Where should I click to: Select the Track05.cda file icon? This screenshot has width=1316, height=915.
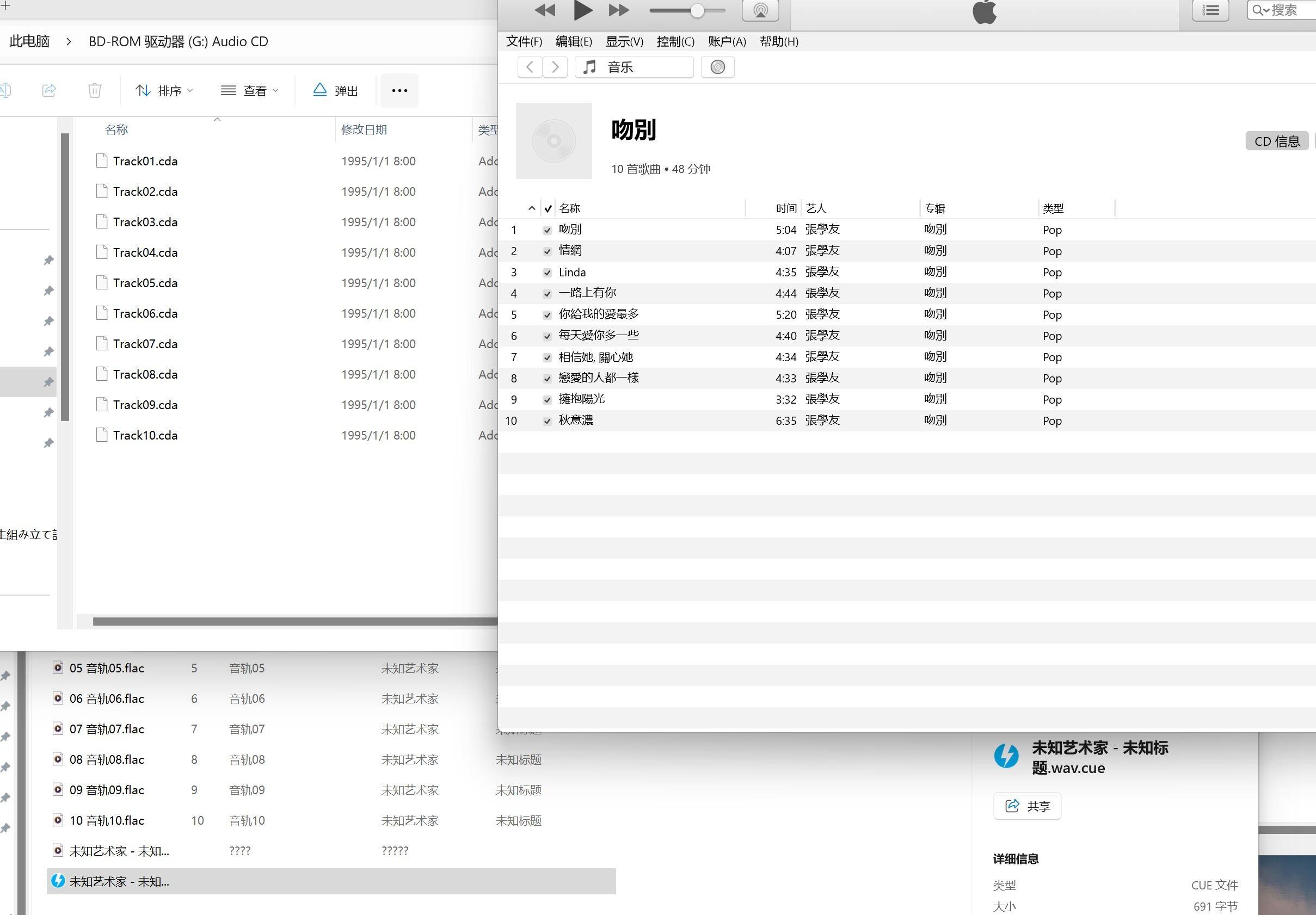click(102, 283)
